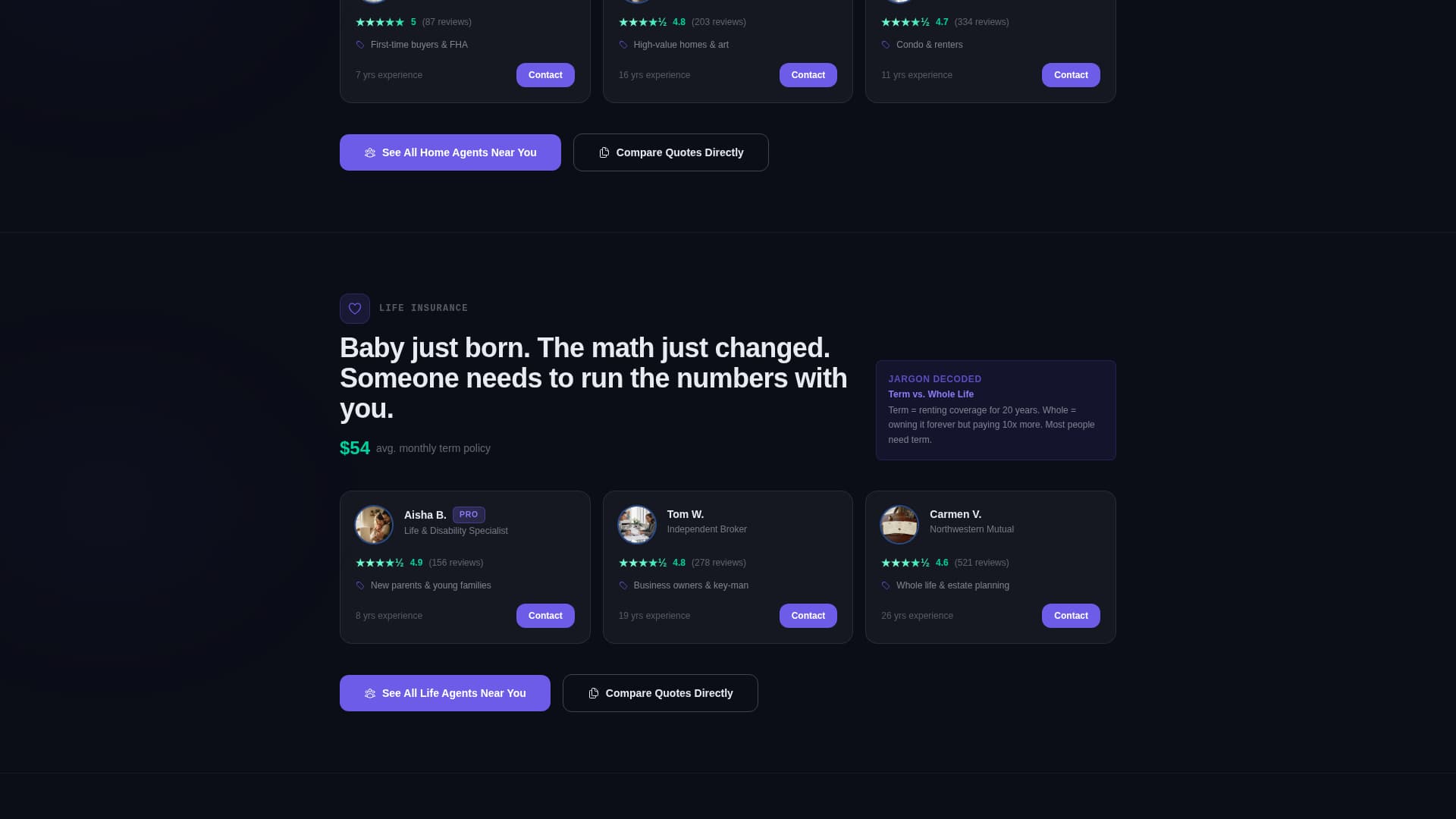Screen dimensions: 1456x819
Task: Click Aisha B.'s star rating row
Action: (419, 563)
